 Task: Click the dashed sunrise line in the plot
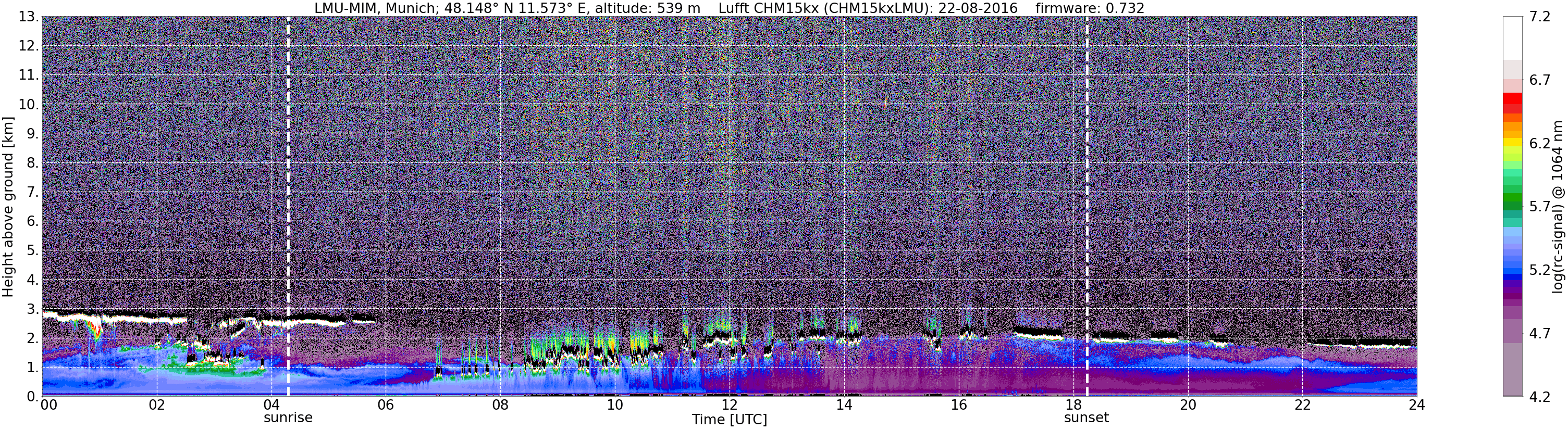(288, 206)
